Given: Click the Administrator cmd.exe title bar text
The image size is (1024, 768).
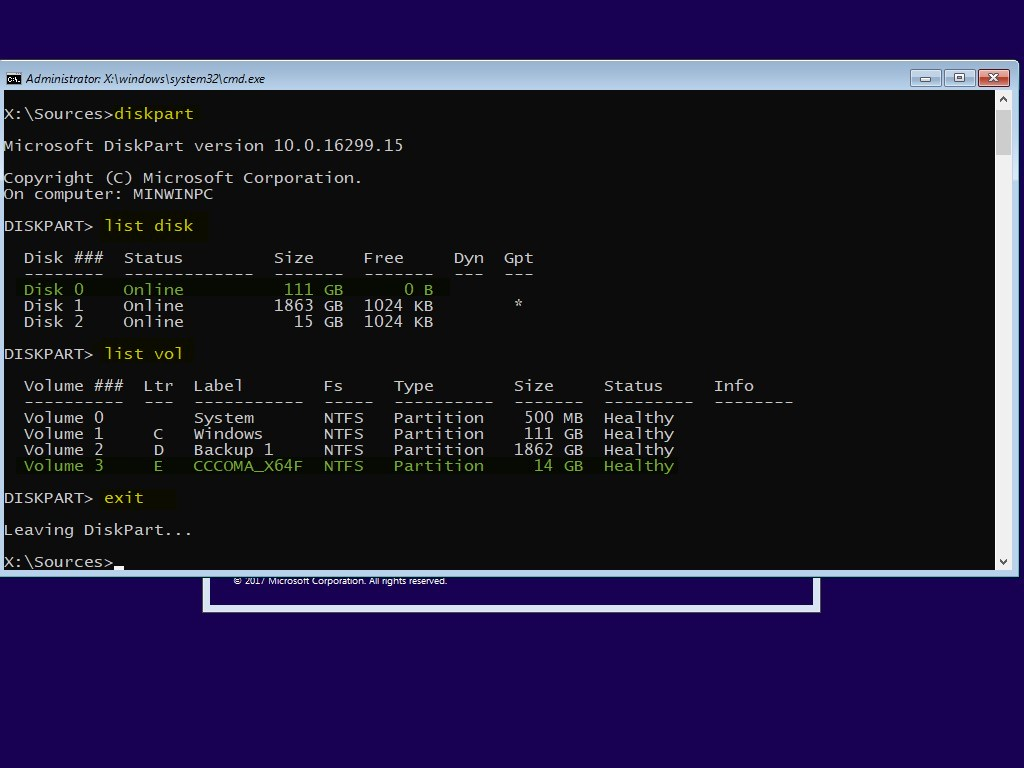Looking at the screenshot, I should [145, 78].
